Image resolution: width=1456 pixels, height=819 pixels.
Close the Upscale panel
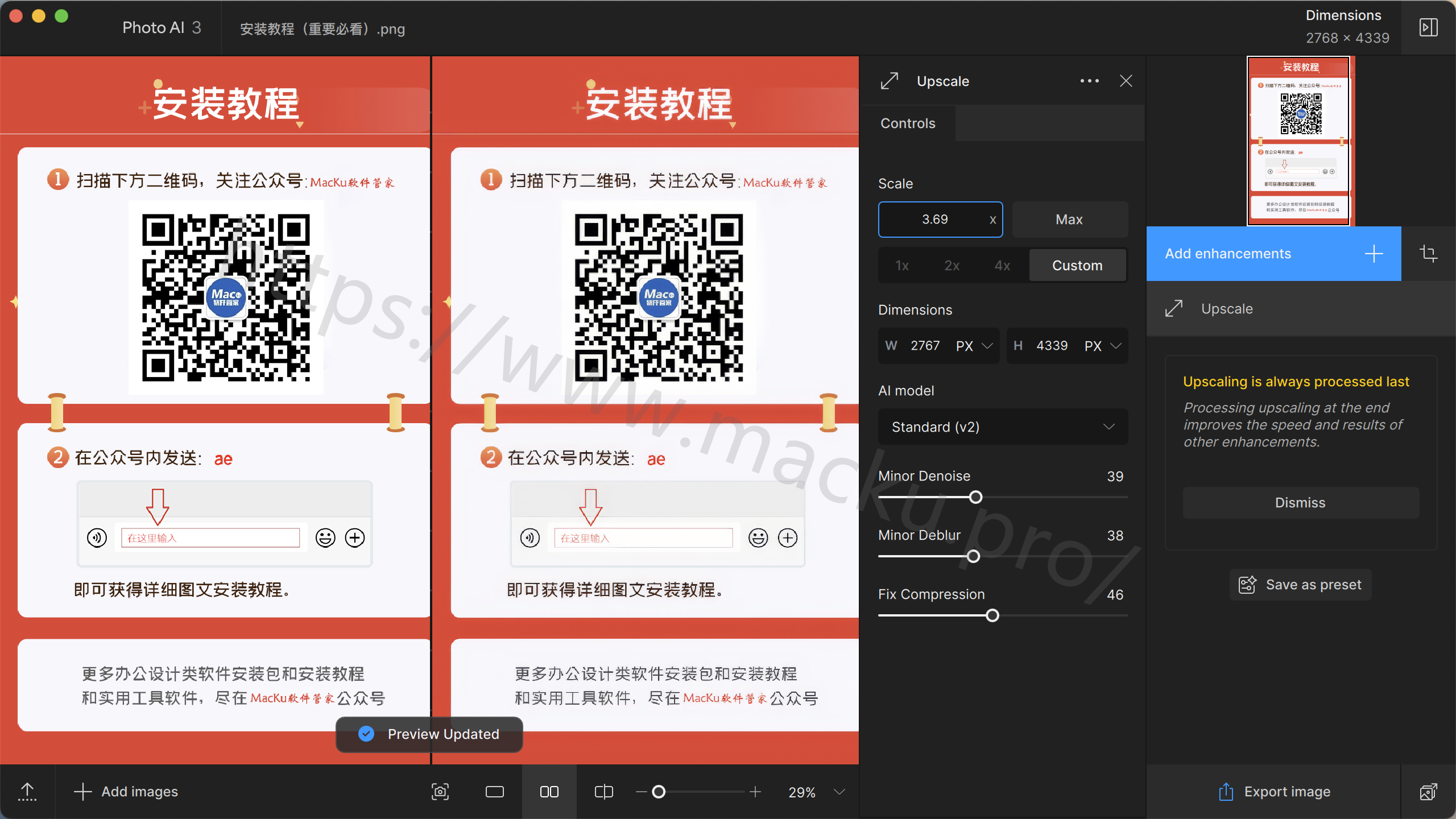1126,81
